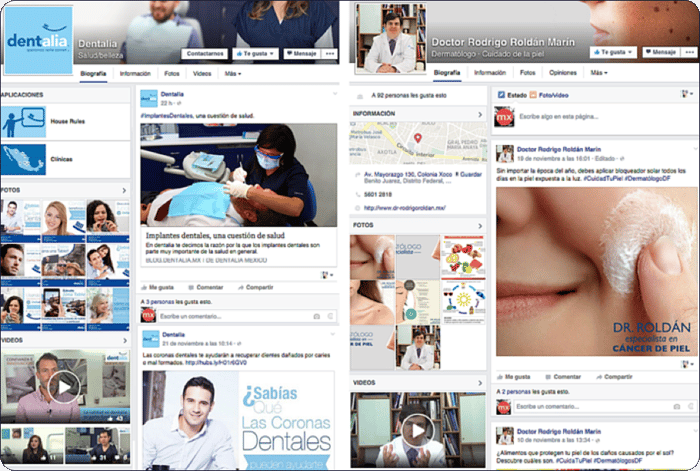Image resolution: width=700 pixels, height=471 pixels.
Task: Open the hubs.ly link in the coronas post
Action: pyautogui.click(x=216, y=363)
